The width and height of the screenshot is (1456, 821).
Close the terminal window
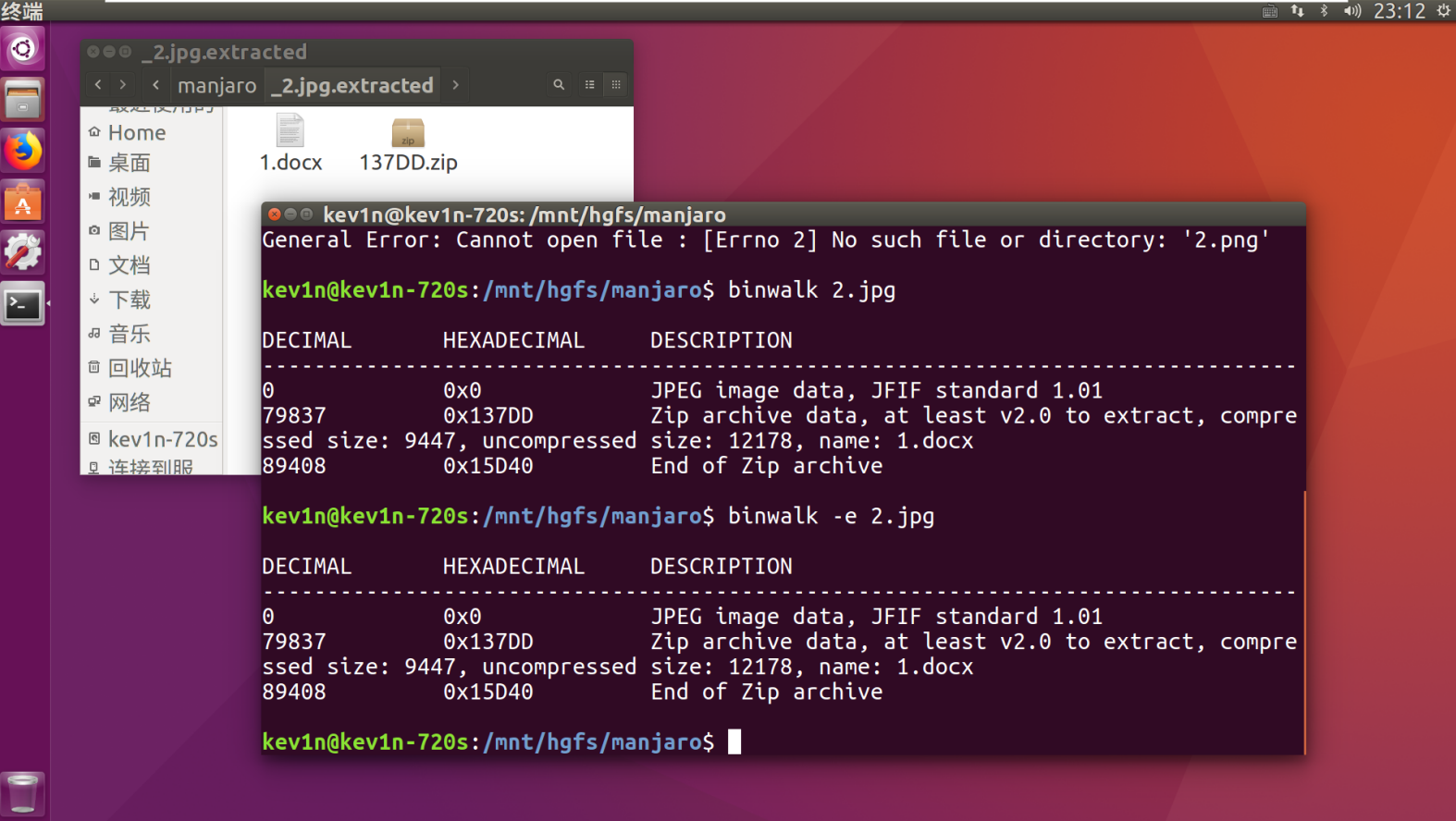275,214
